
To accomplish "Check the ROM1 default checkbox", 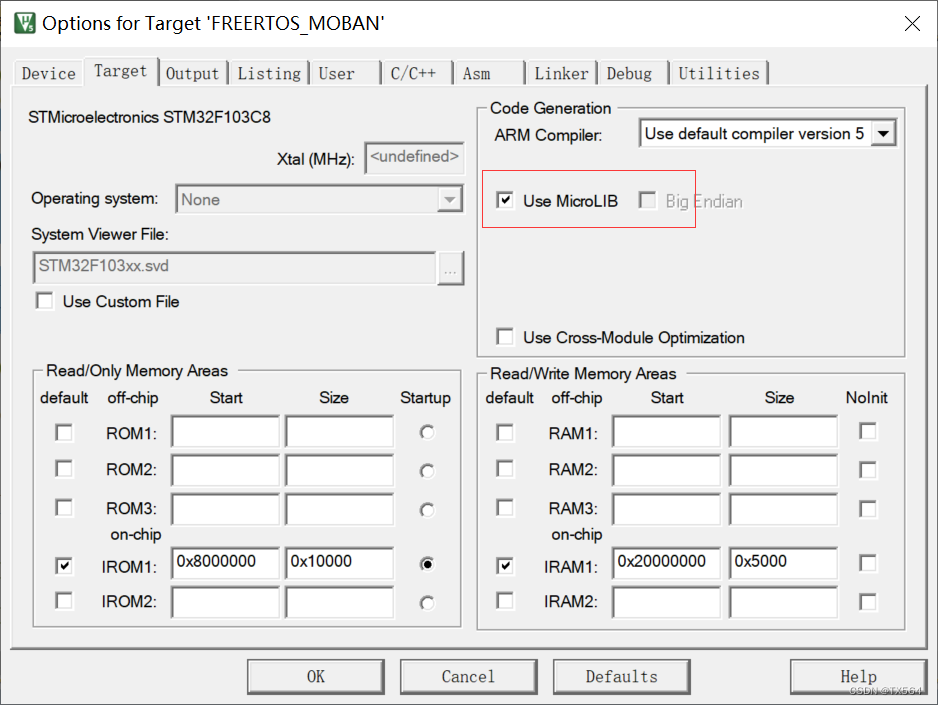I will coord(63,432).
